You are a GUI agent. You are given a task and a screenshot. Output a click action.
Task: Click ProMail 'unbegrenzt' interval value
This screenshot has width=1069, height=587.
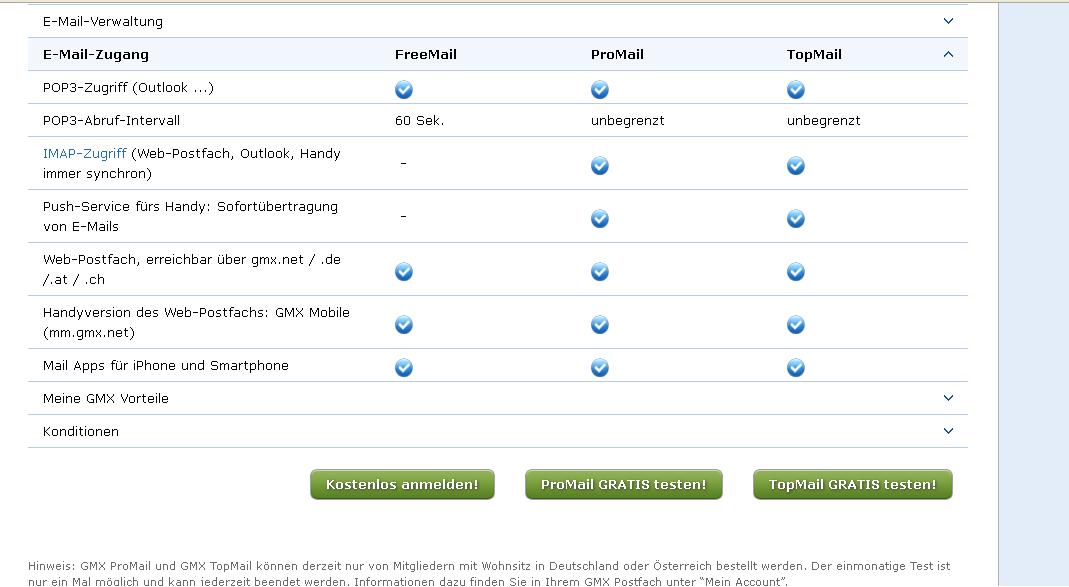pyautogui.click(x=628, y=121)
